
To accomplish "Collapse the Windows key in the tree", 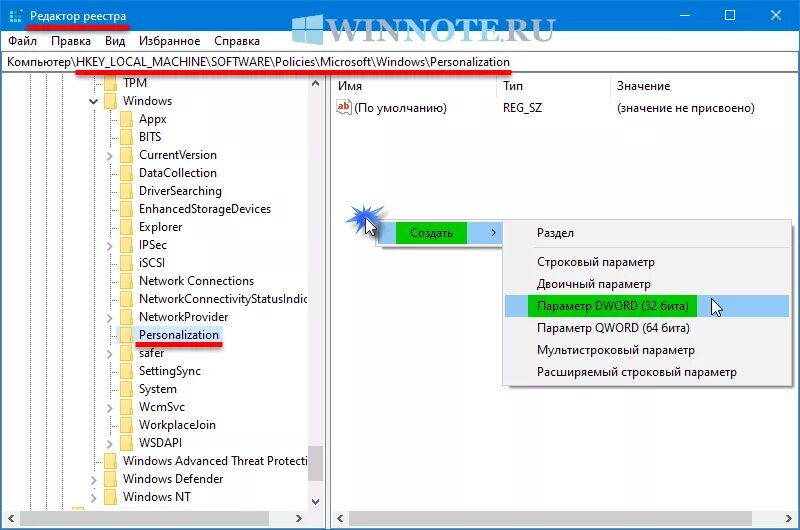I will point(93,102).
